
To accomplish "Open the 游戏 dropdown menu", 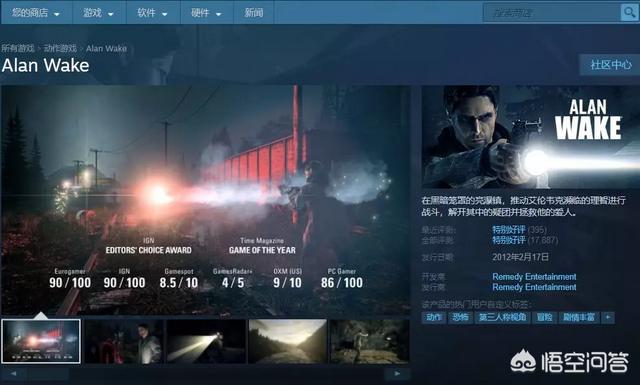I will pyautogui.click(x=99, y=13).
